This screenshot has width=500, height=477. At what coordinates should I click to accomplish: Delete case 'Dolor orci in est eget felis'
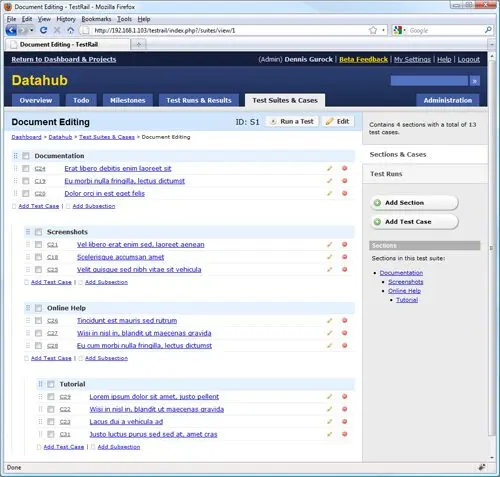click(345, 193)
